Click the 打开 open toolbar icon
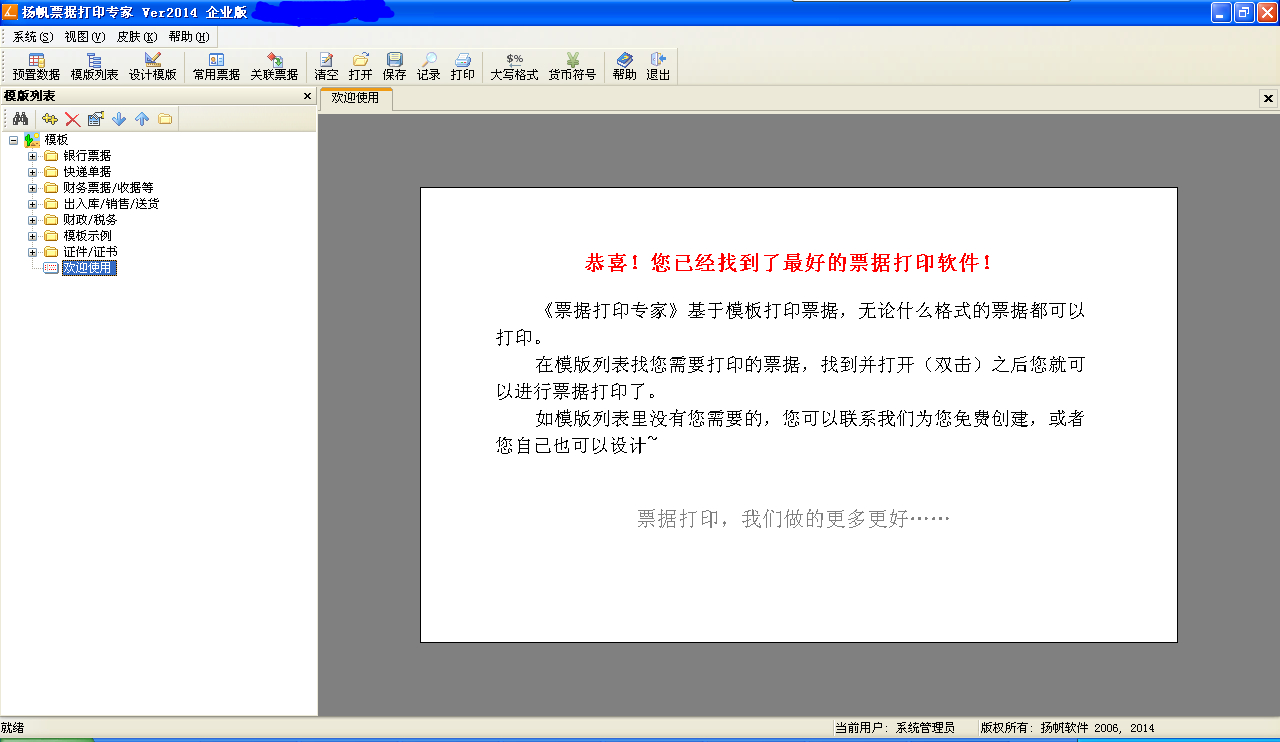The height and width of the screenshot is (742, 1280). pos(360,67)
